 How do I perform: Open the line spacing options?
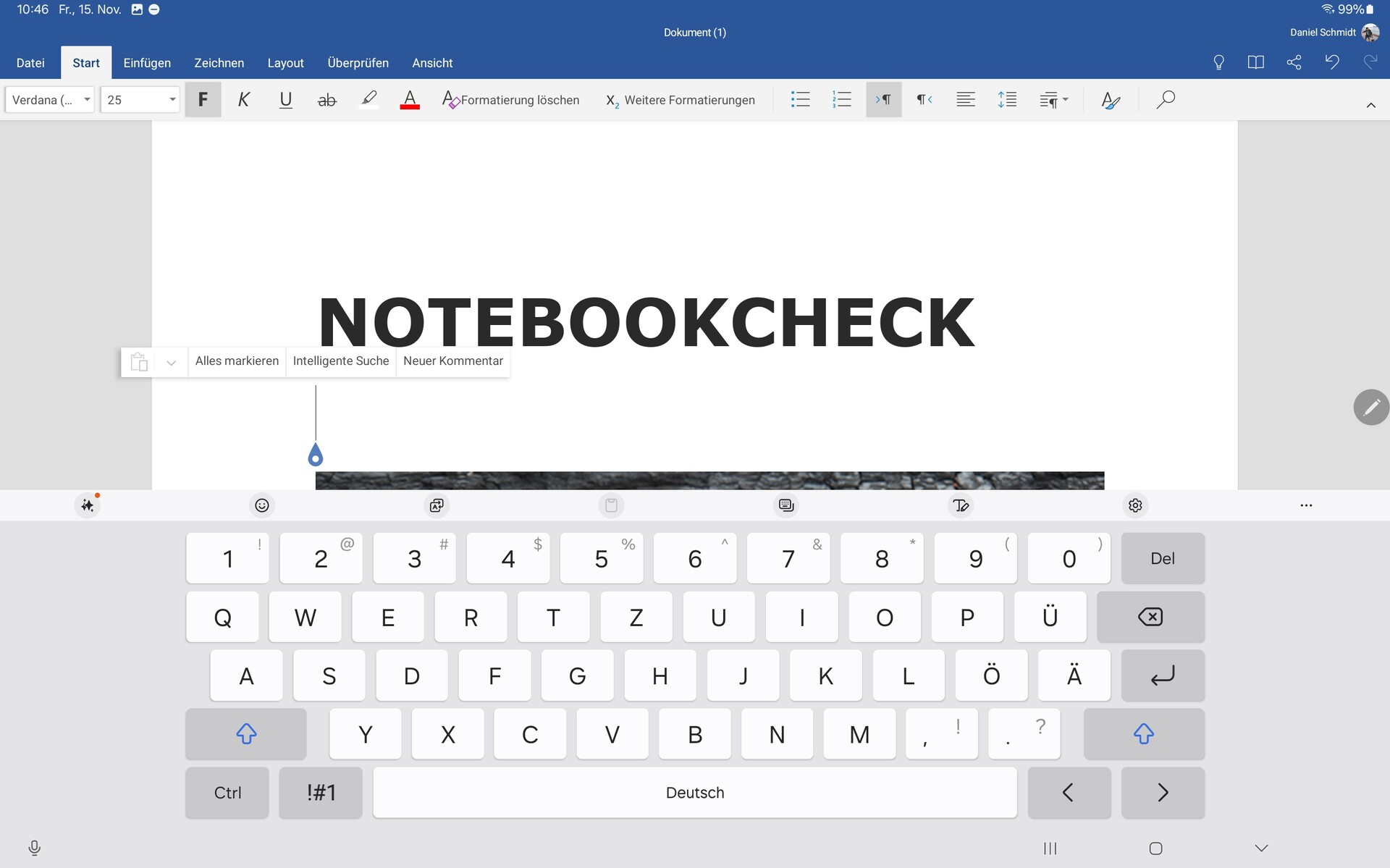(x=1007, y=99)
